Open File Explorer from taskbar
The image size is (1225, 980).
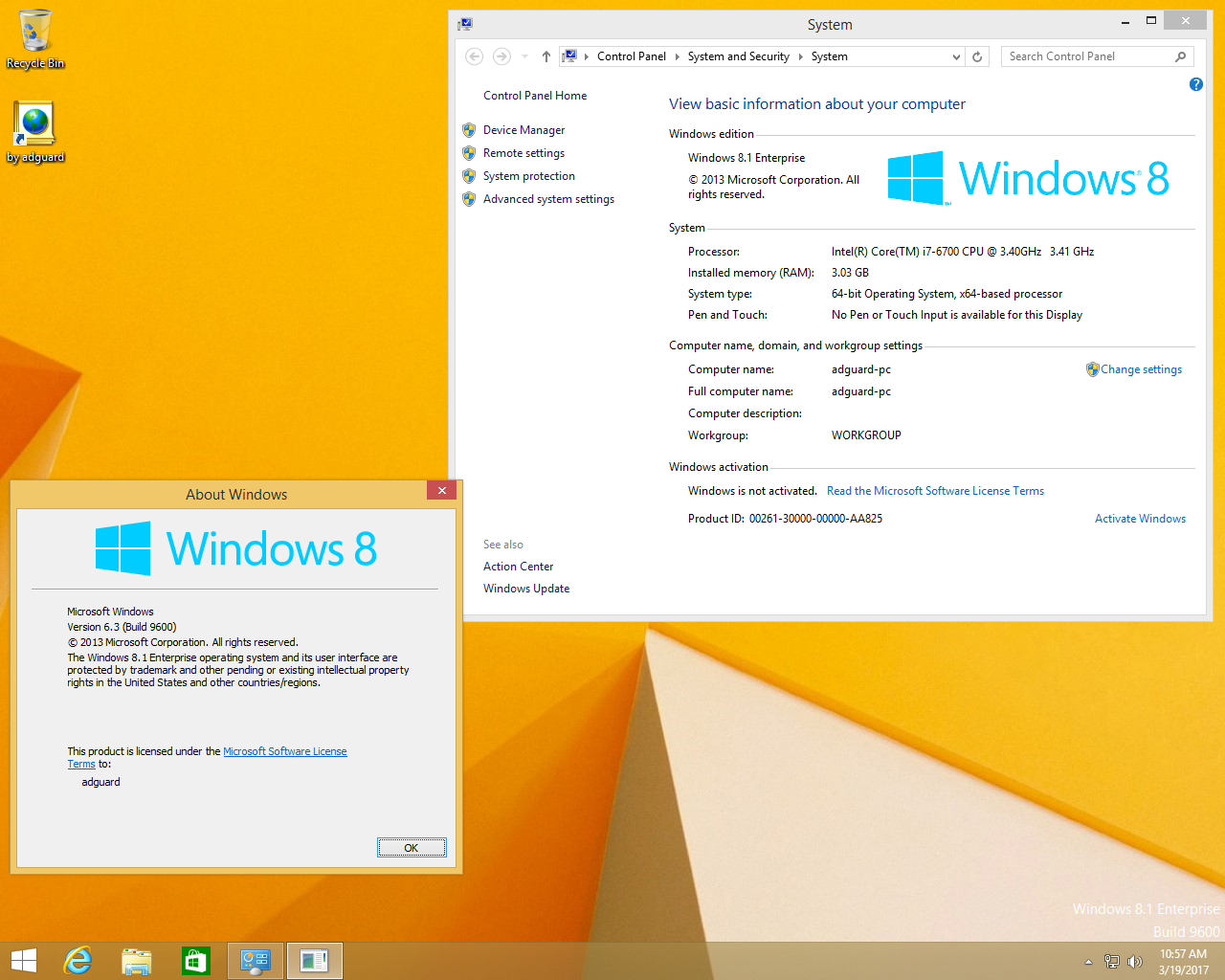pyautogui.click(x=137, y=961)
